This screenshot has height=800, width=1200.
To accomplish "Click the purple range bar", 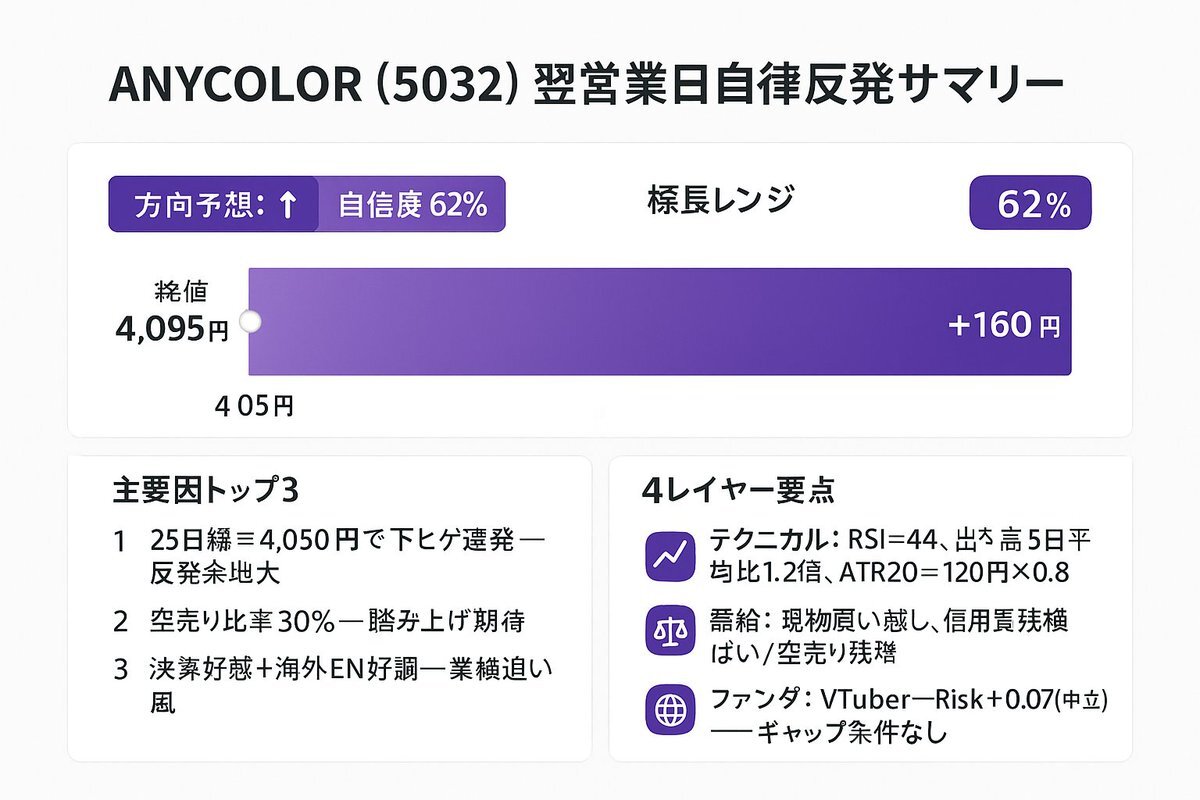I will 659,322.
